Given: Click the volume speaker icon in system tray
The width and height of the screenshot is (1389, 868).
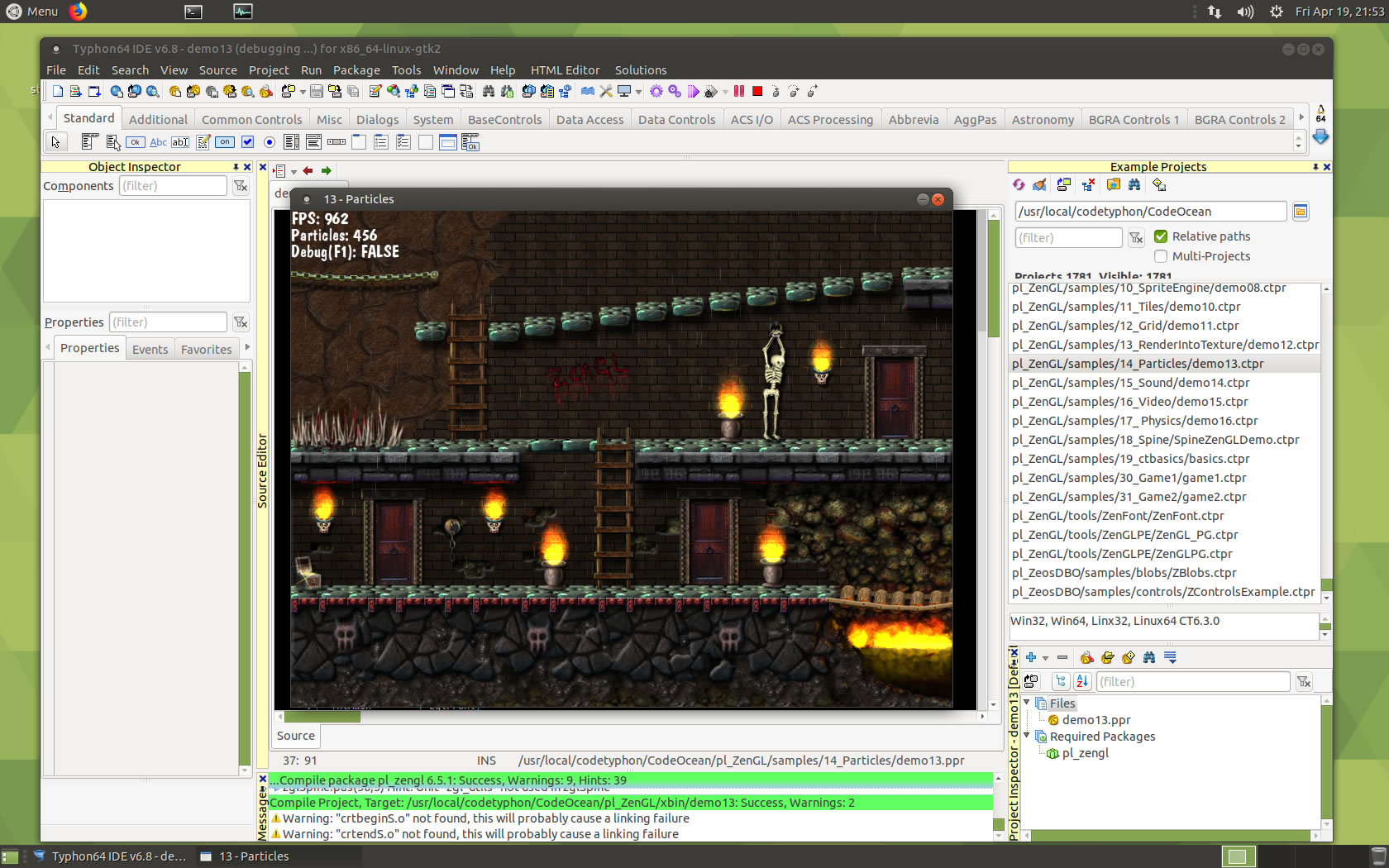Looking at the screenshot, I should pyautogui.click(x=1245, y=12).
